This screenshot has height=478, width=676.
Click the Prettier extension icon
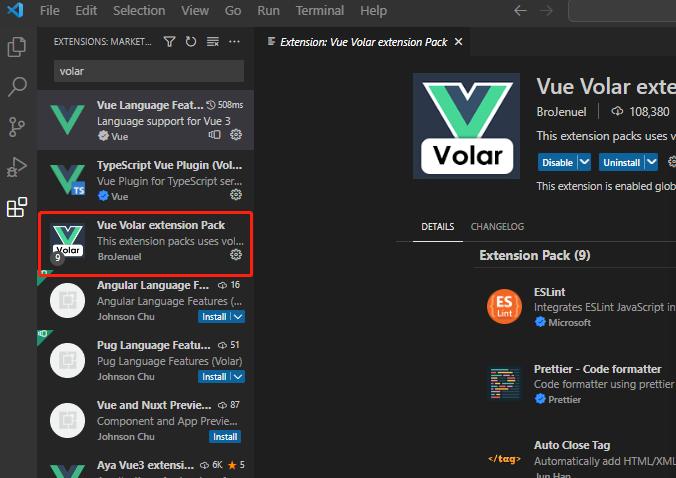[x=504, y=383]
